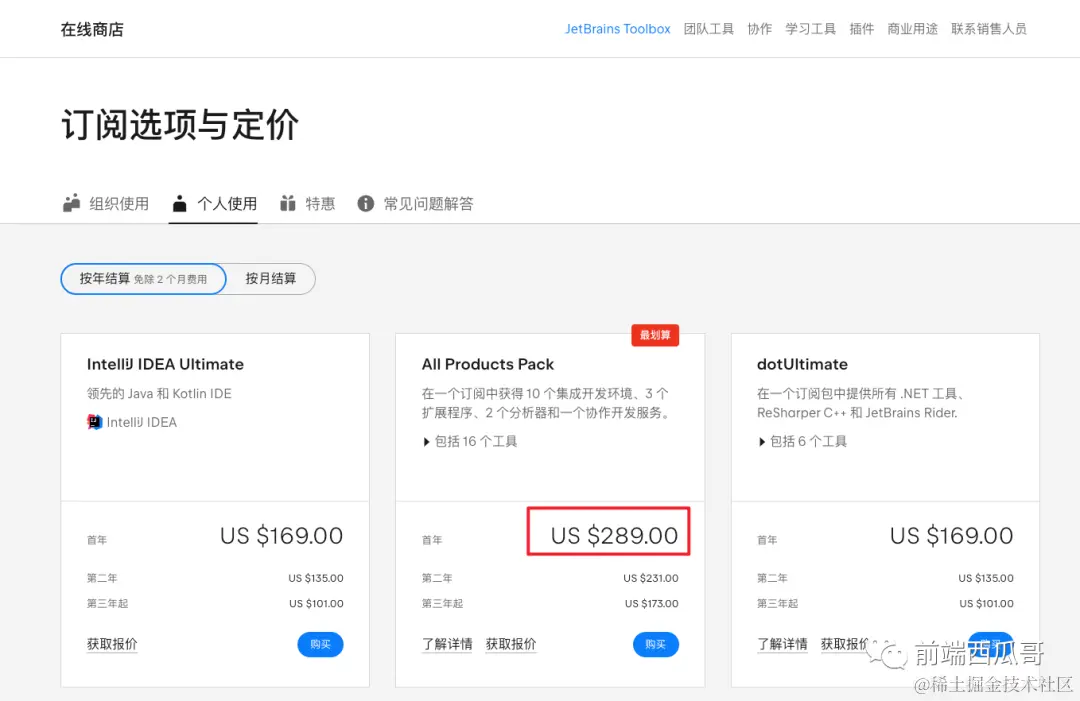1080x701 pixels.
Task: Click the person icon beside 个人使用
Action: 181,203
